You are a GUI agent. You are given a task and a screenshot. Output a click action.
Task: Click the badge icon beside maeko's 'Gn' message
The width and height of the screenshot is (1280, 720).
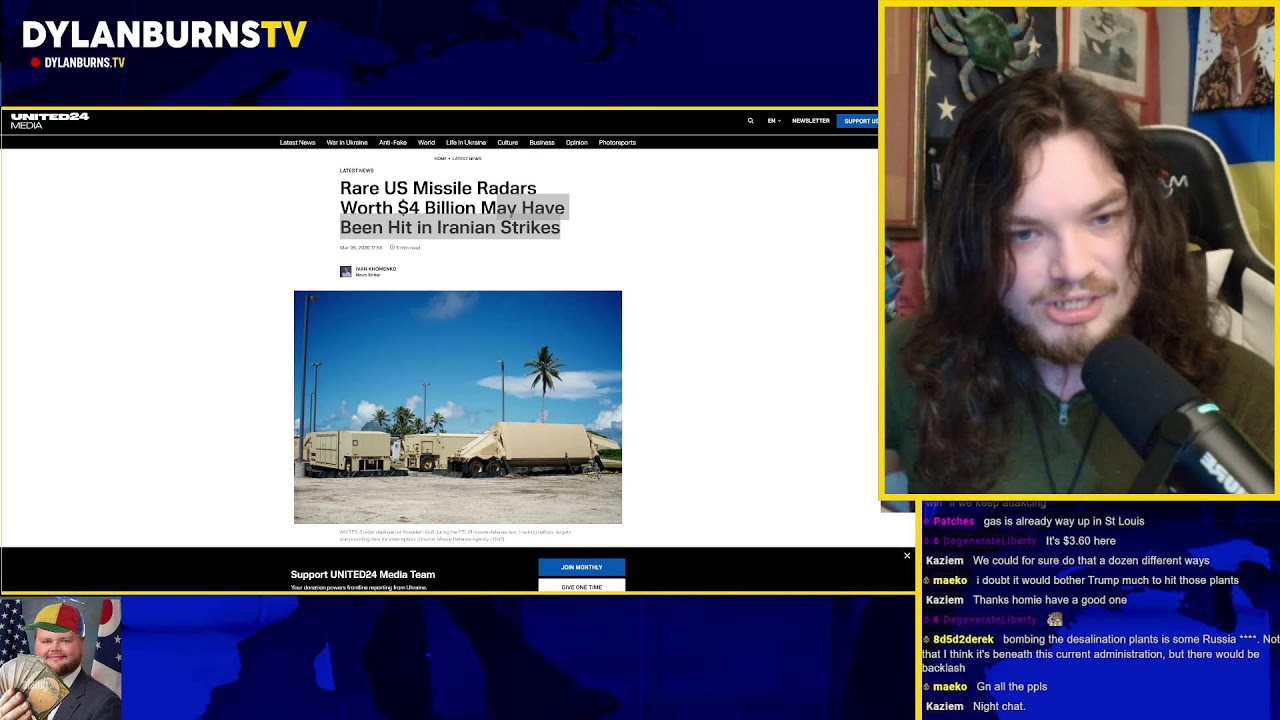[x=927, y=687]
